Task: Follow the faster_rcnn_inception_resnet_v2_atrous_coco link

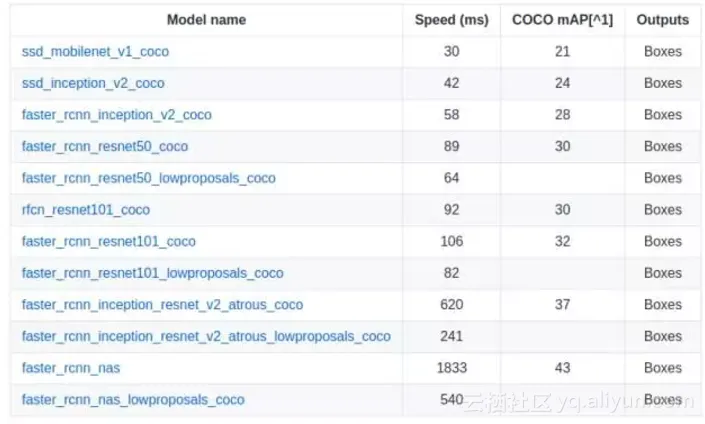Action: tap(162, 305)
